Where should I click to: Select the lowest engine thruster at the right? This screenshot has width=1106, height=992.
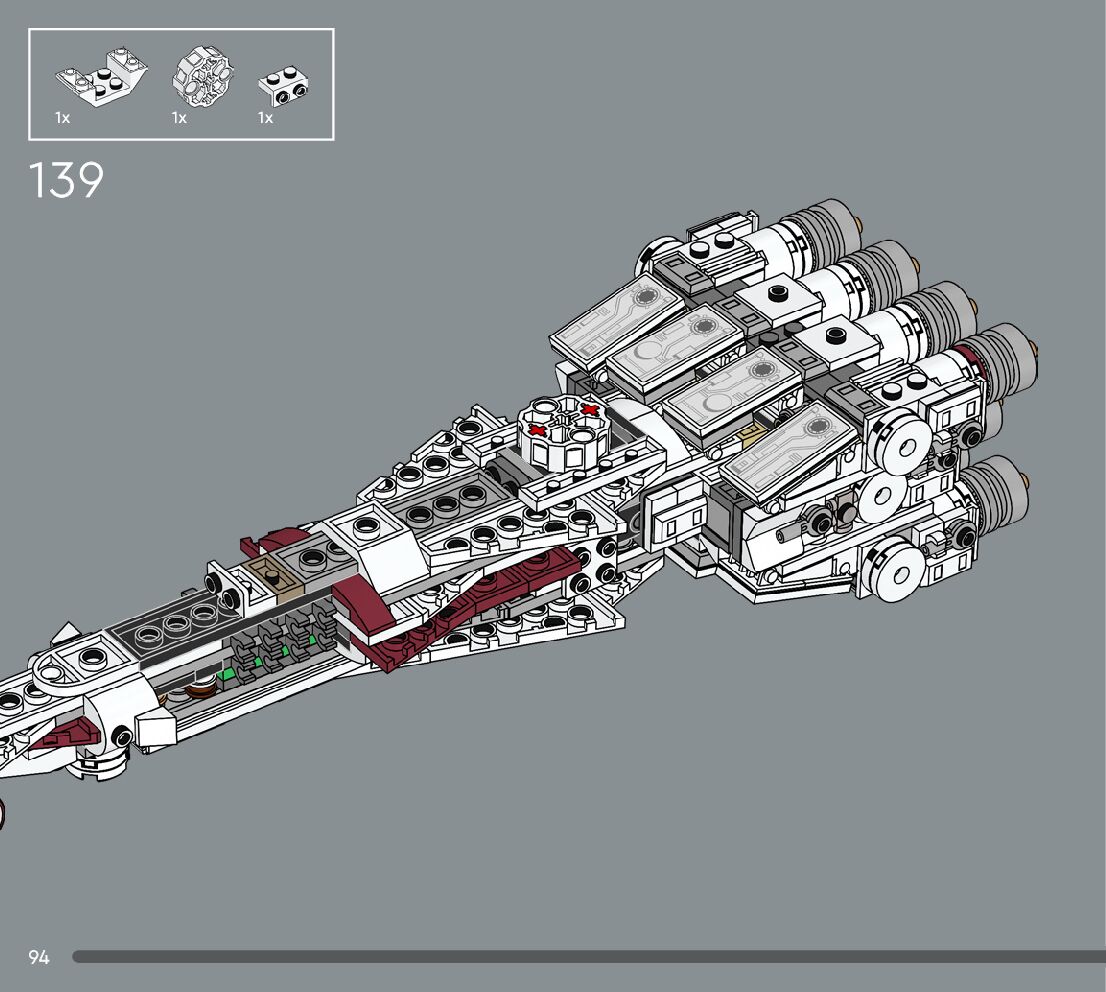click(x=992, y=488)
